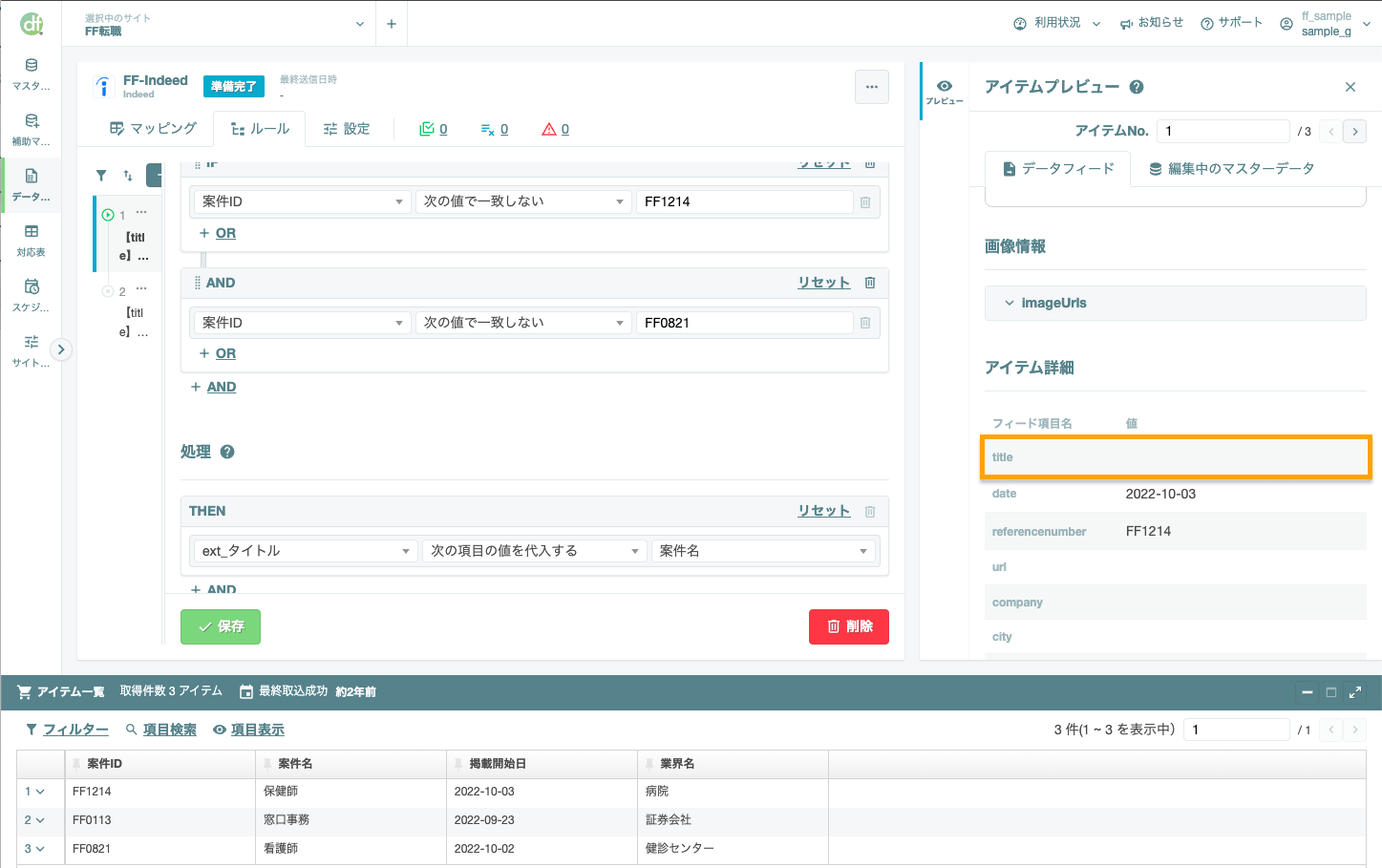
Task: Switch to the マッピング tab
Action: (x=153, y=129)
